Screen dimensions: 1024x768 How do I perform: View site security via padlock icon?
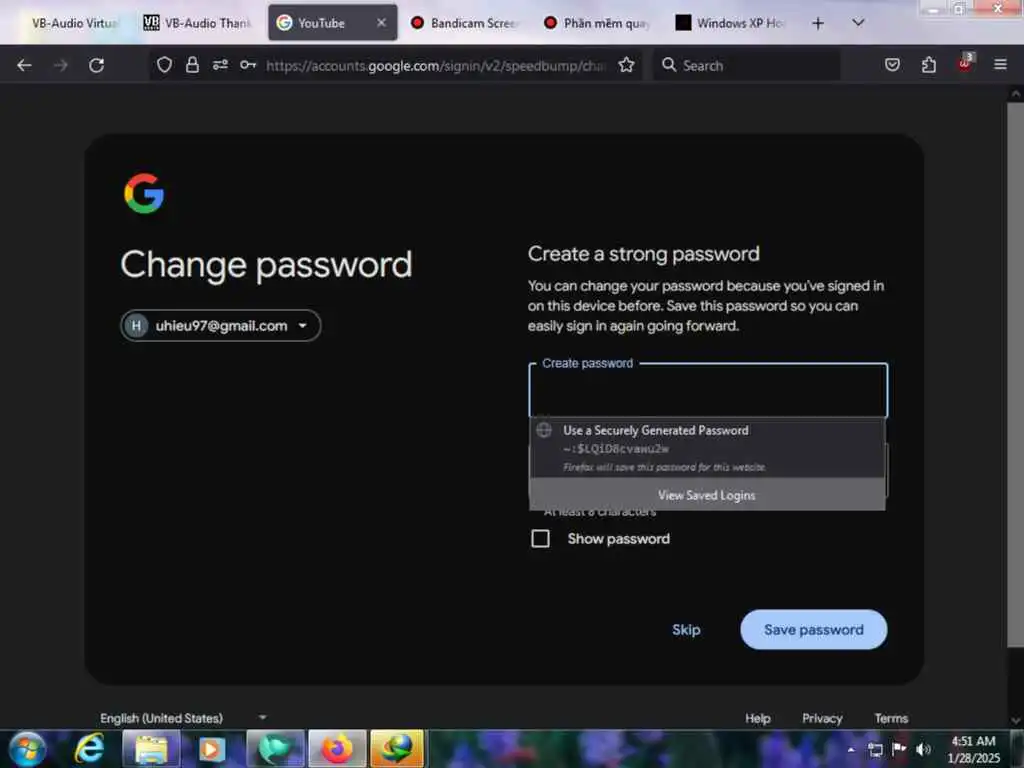pyautogui.click(x=192, y=65)
